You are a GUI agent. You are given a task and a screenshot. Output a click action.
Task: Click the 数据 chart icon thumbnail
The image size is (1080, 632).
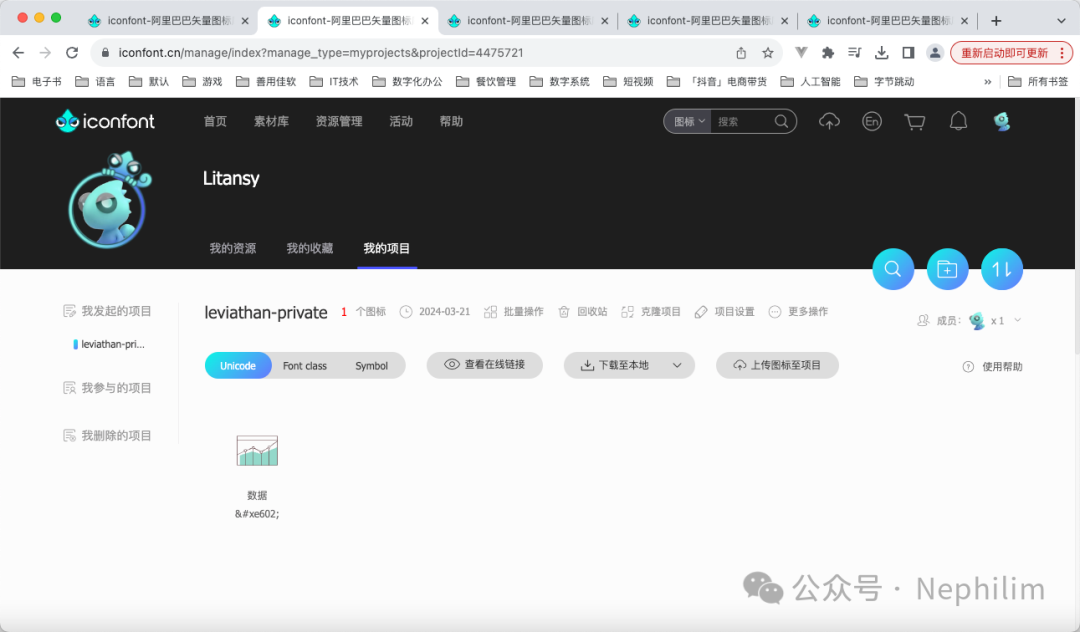[257, 450]
